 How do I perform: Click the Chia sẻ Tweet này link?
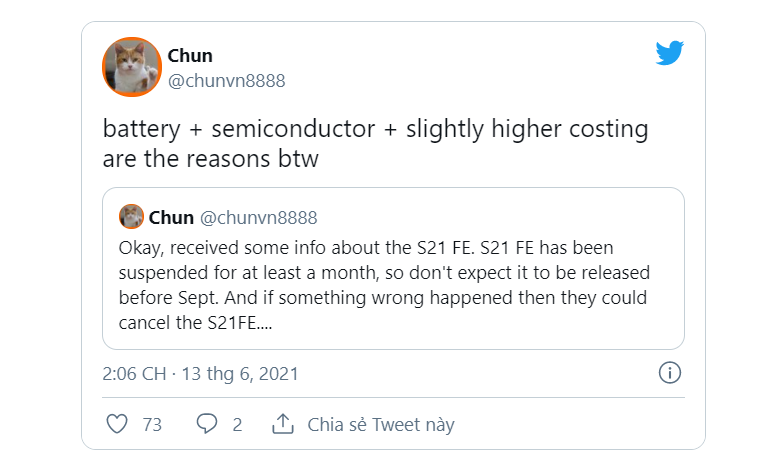point(381,424)
